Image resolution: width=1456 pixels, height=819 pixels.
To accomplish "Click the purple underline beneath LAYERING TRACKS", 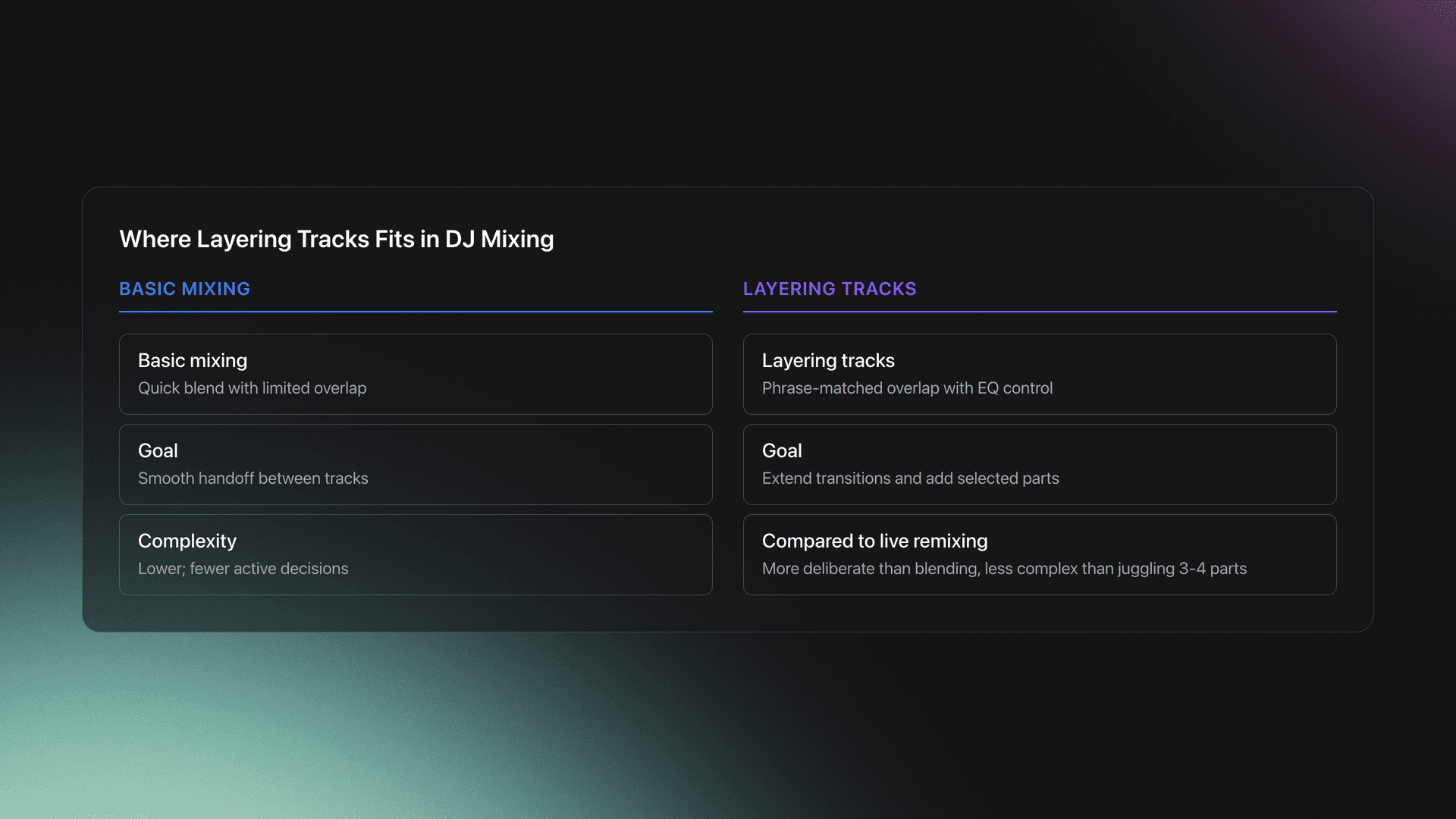I will 1040,312.
